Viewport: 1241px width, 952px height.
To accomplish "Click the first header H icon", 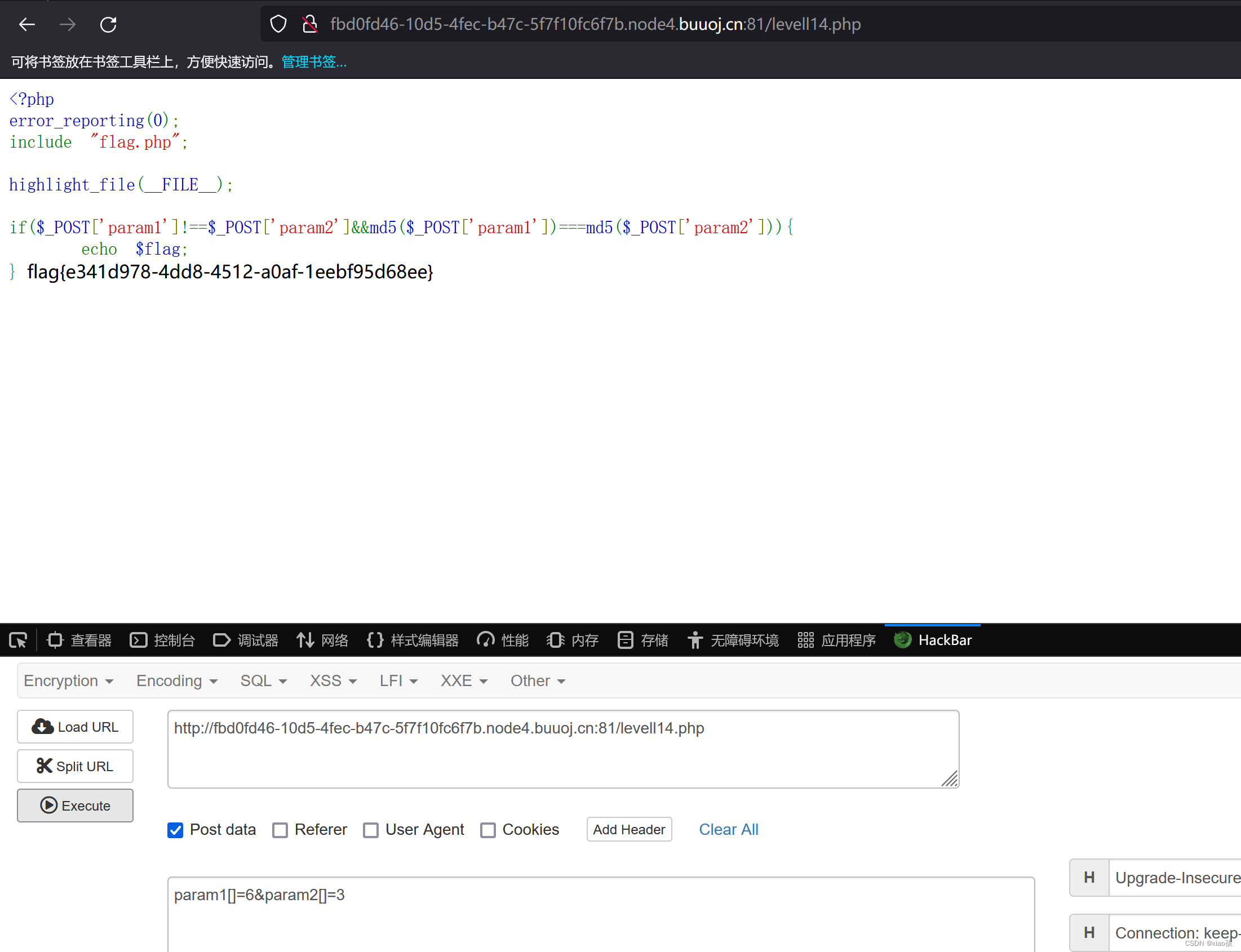I will coord(1088,878).
